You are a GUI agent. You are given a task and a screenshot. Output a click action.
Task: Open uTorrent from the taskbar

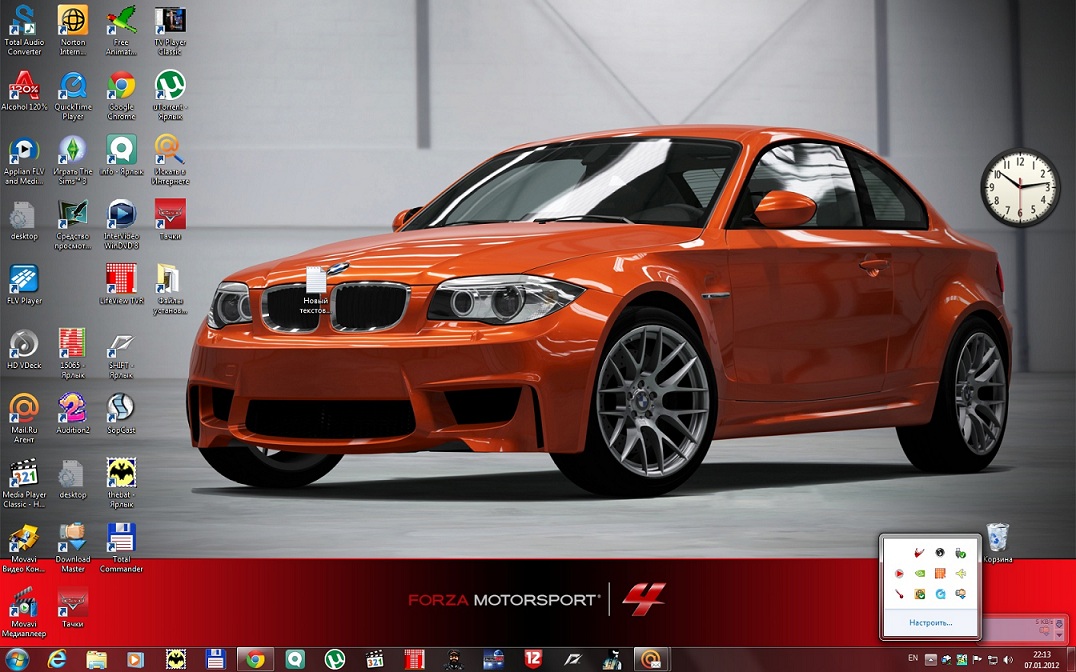335,660
